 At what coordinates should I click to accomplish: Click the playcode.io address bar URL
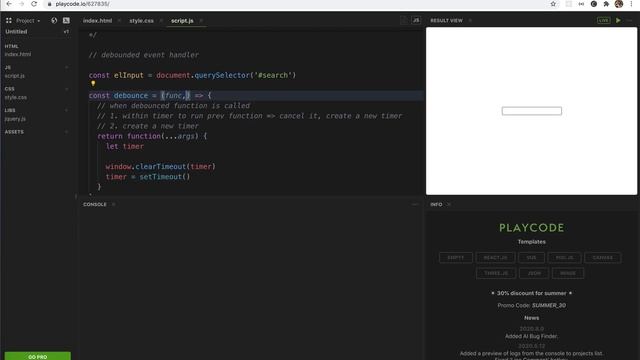click(82, 4)
